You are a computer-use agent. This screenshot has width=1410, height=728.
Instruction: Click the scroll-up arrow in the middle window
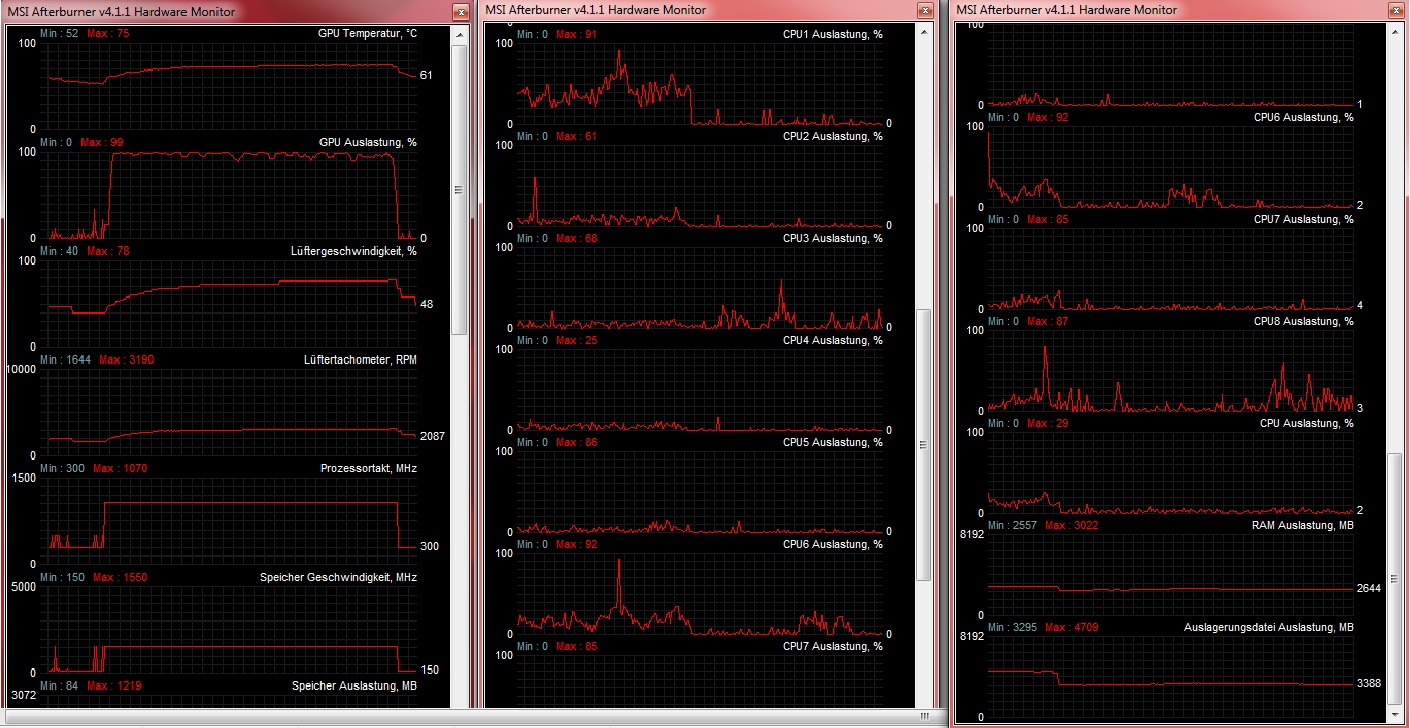pos(925,34)
